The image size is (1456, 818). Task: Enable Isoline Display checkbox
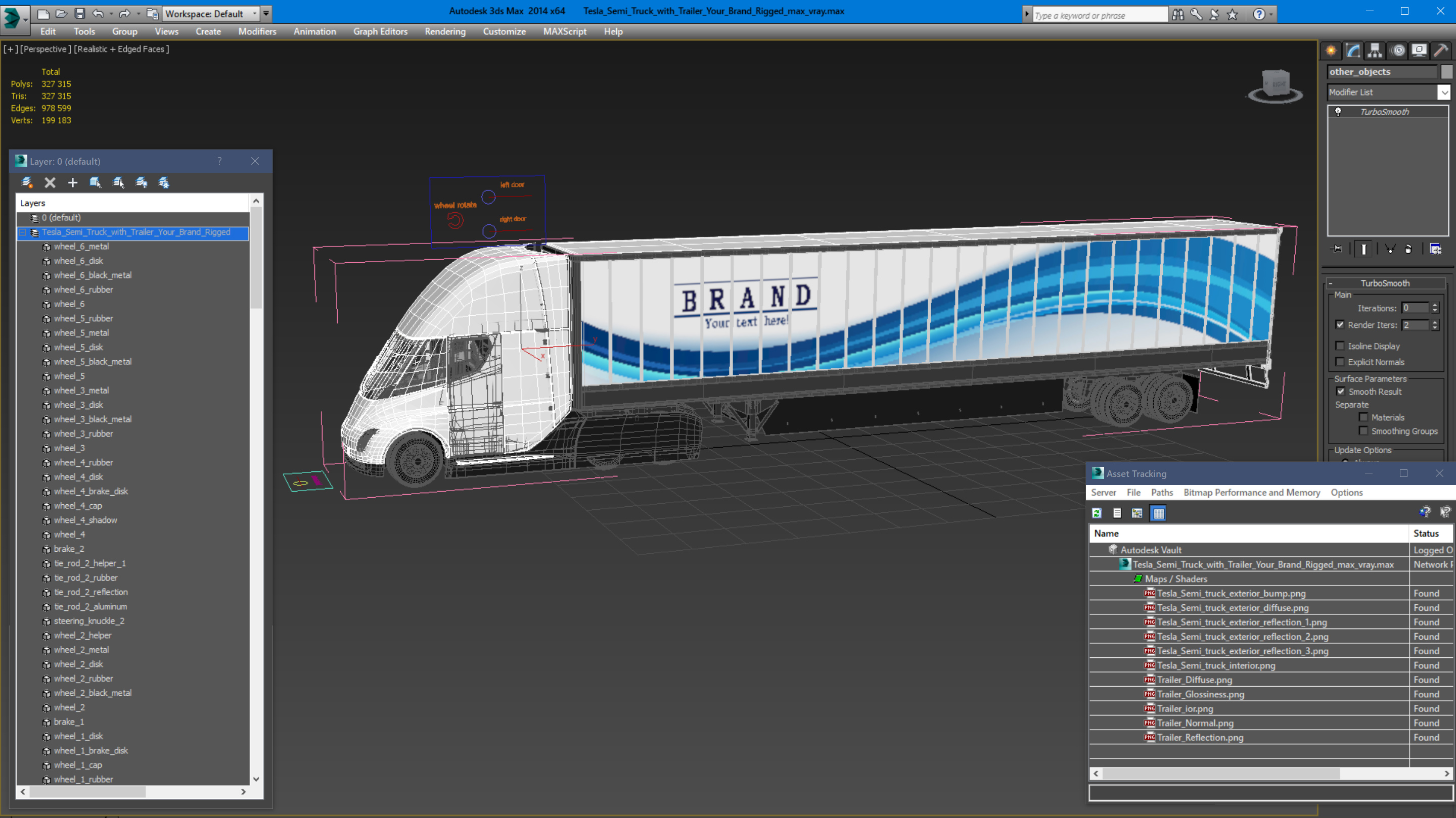[x=1340, y=346]
